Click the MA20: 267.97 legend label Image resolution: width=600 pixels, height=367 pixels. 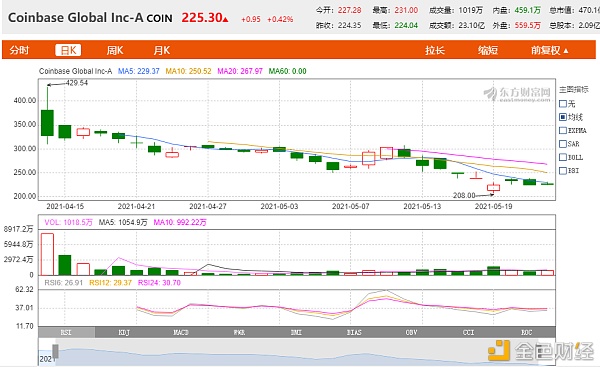coord(240,71)
